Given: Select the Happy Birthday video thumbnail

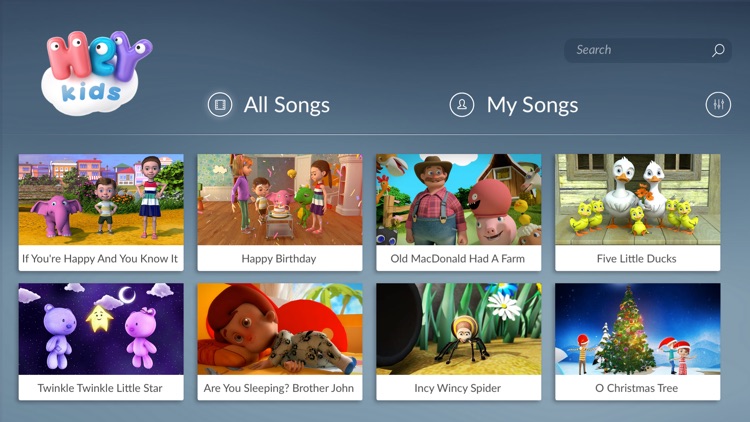Looking at the screenshot, I should [x=280, y=200].
